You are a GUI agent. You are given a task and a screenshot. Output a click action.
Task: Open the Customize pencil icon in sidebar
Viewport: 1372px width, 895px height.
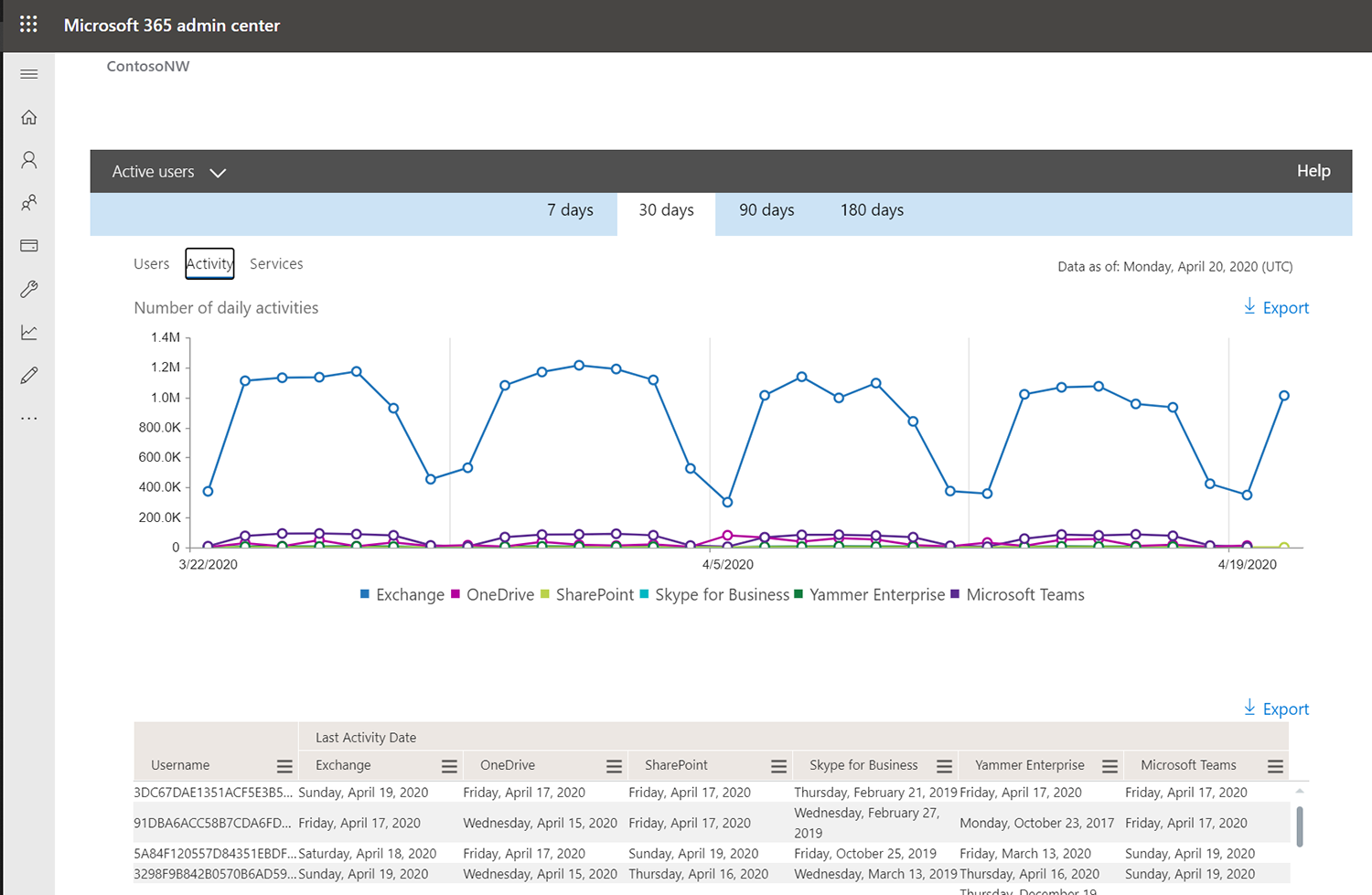point(29,375)
